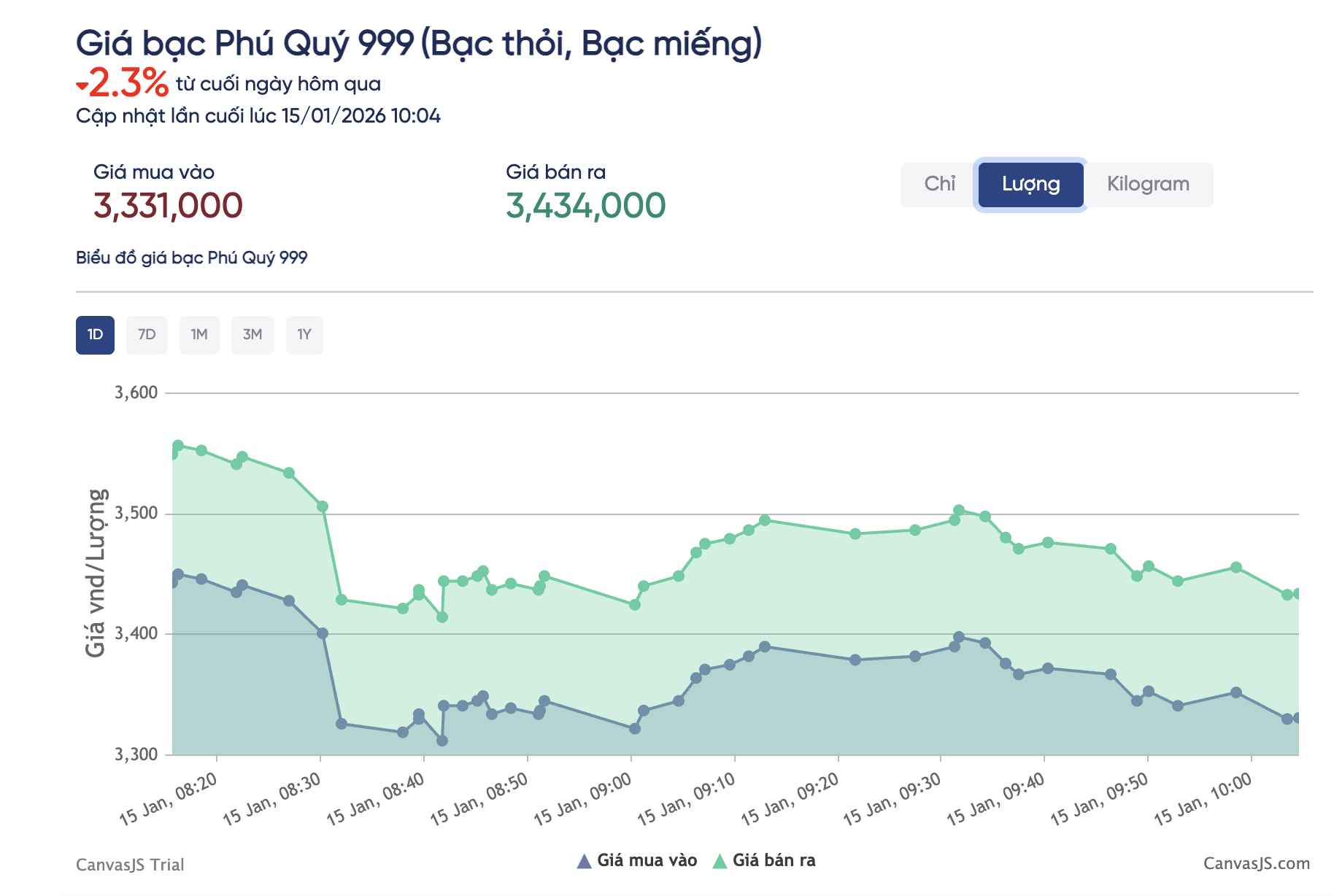Click the red decline arrow beside -2.3%
This screenshot has height=896, width=1334.
point(82,86)
